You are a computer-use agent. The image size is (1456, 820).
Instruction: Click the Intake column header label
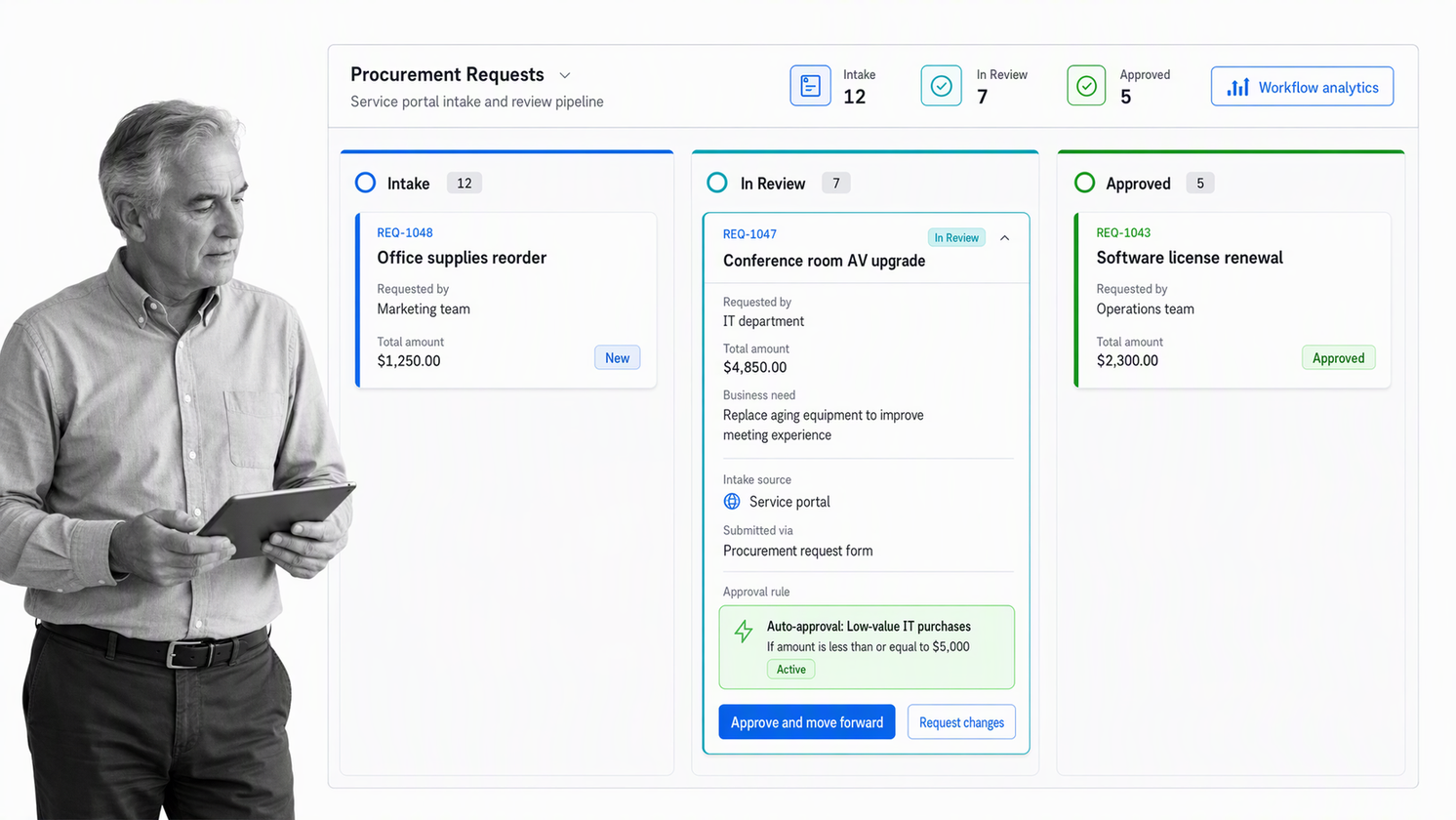click(x=408, y=184)
